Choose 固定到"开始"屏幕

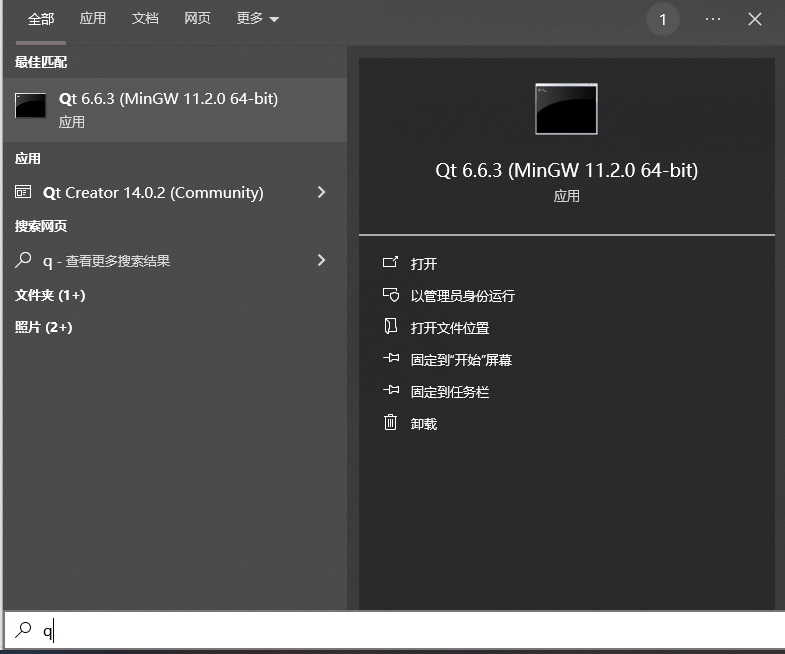click(x=461, y=360)
